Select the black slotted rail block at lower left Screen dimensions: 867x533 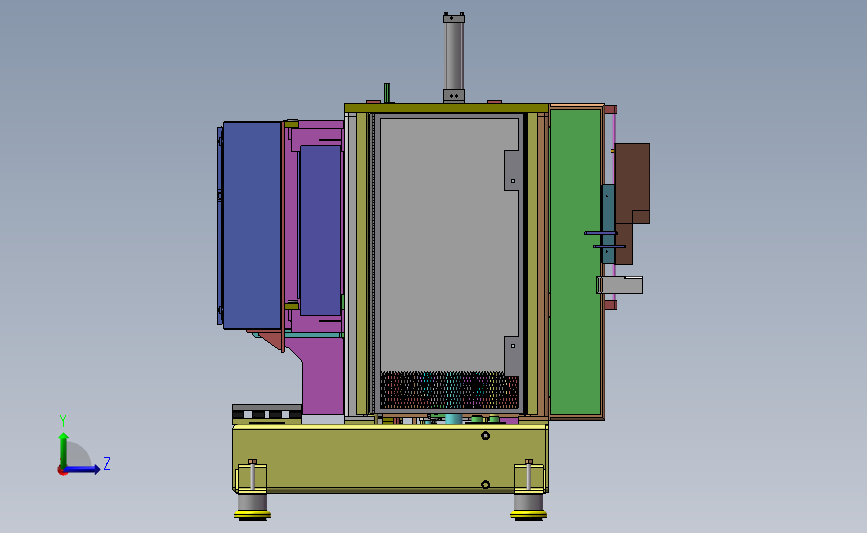267,414
